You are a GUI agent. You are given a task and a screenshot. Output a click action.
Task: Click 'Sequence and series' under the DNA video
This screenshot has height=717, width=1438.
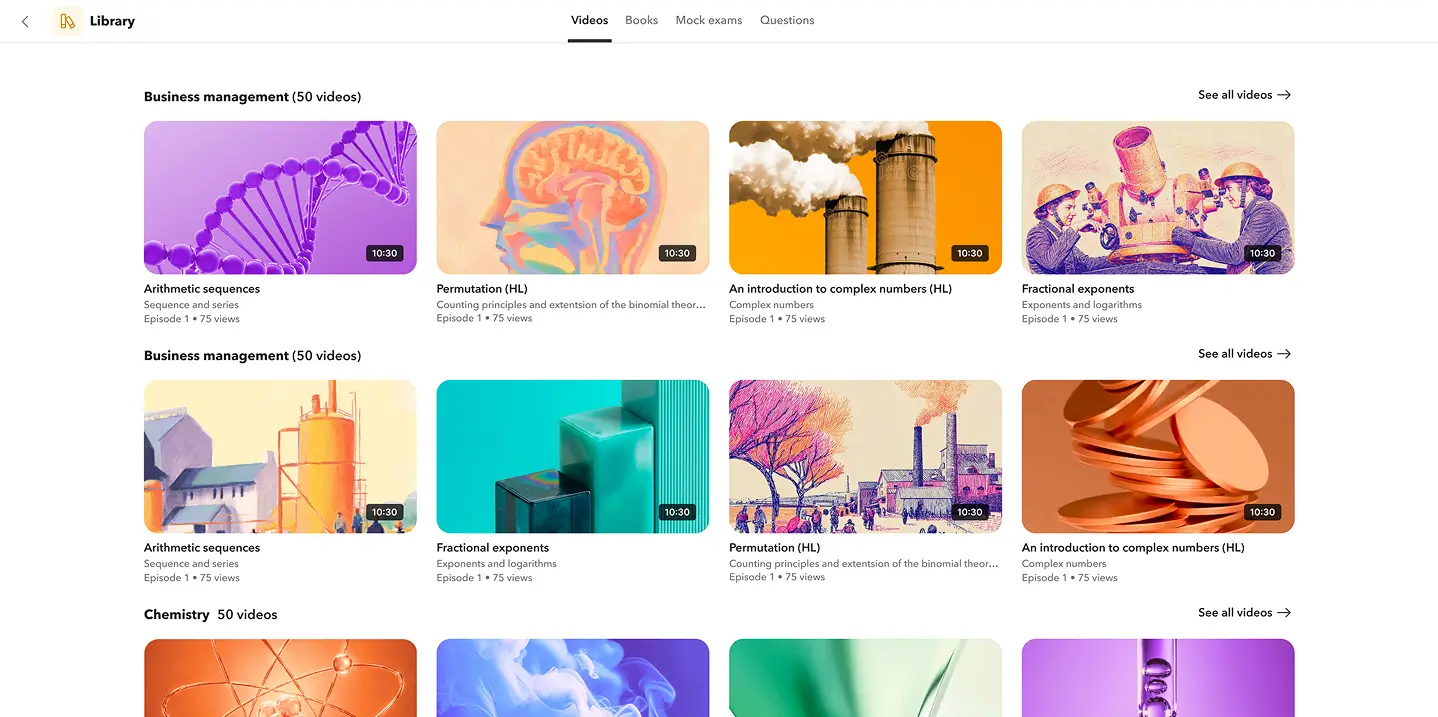coord(191,305)
